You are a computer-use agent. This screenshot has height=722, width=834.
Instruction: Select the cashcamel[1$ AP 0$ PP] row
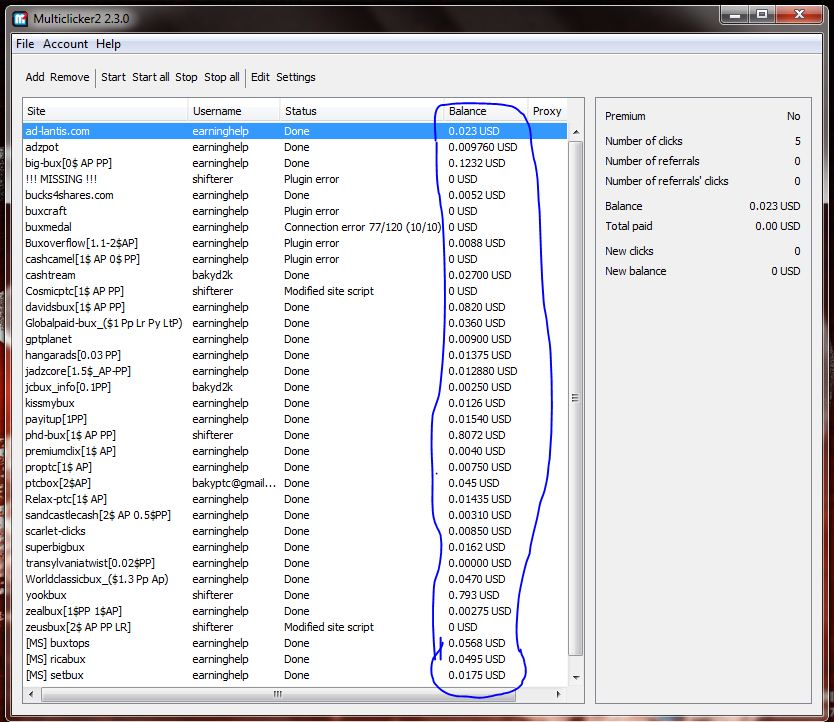[x=295, y=259]
